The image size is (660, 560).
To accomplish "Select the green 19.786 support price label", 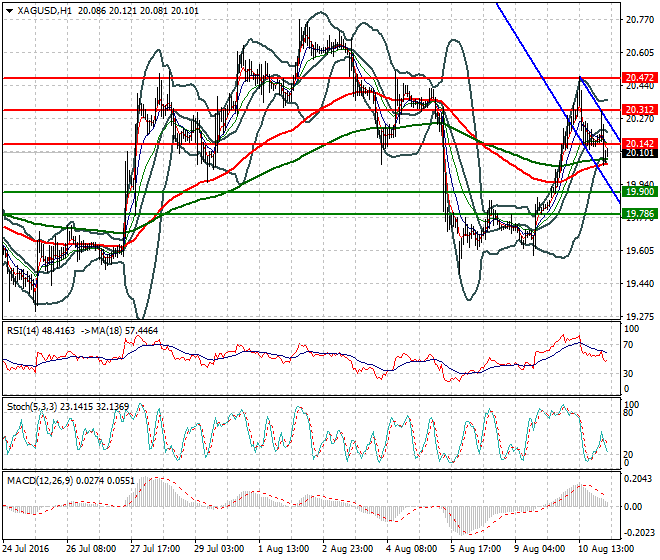I will tap(640, 214).
